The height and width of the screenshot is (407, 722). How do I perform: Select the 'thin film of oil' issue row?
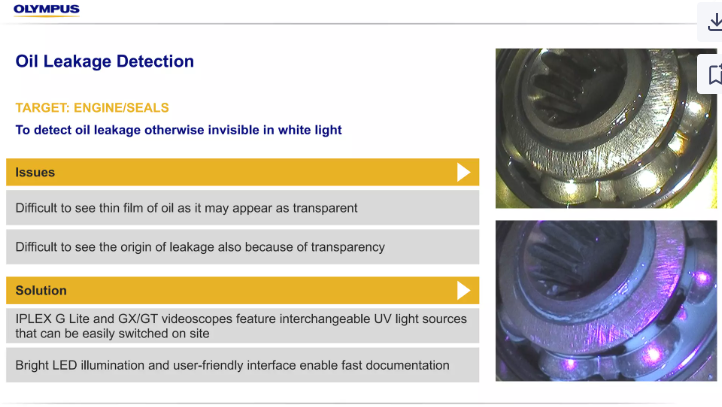pyautogui.click(x=242, y=208)
